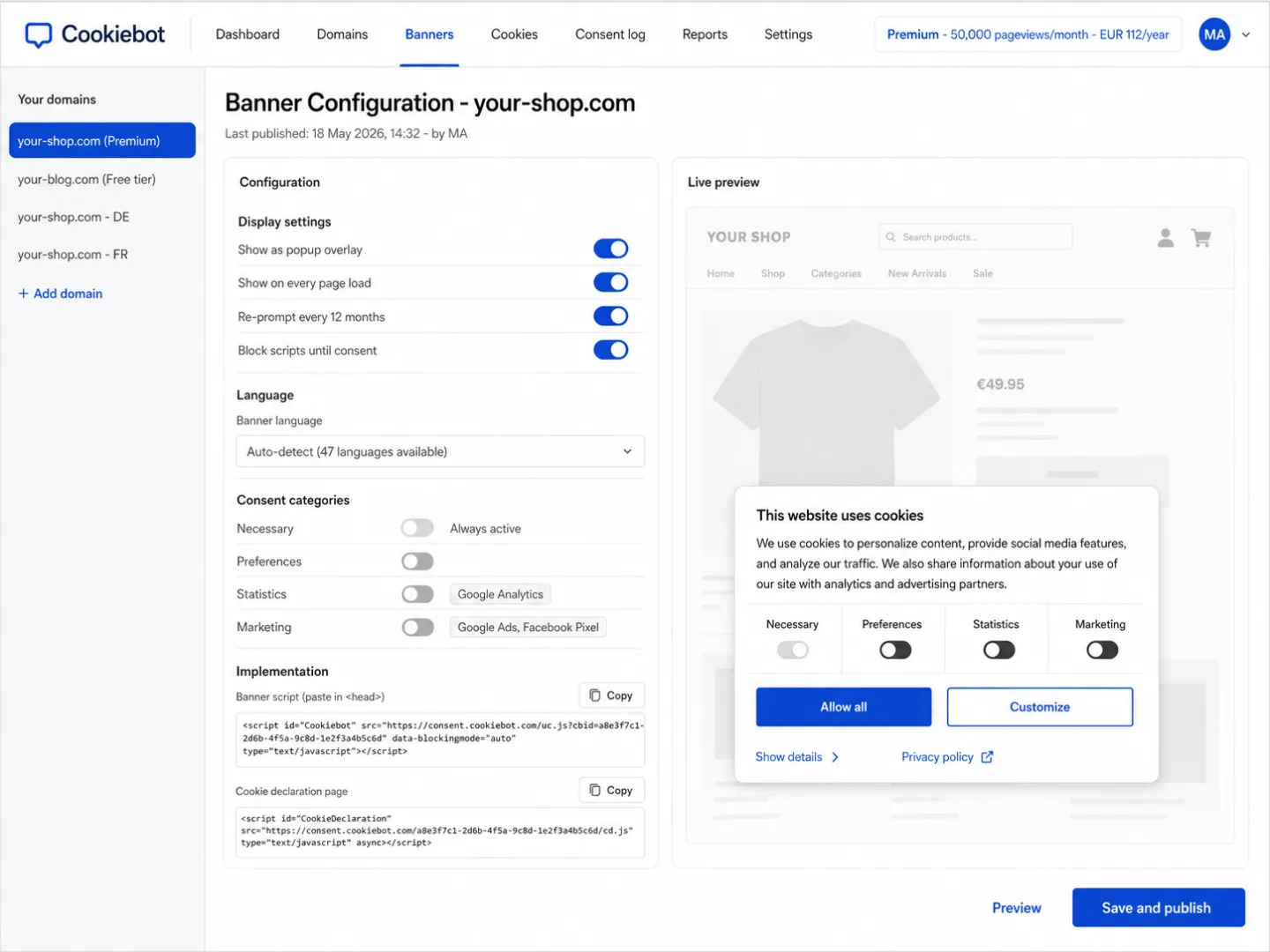
Task: Click the Premium plan subscription badge
Action: point(1027,34)
